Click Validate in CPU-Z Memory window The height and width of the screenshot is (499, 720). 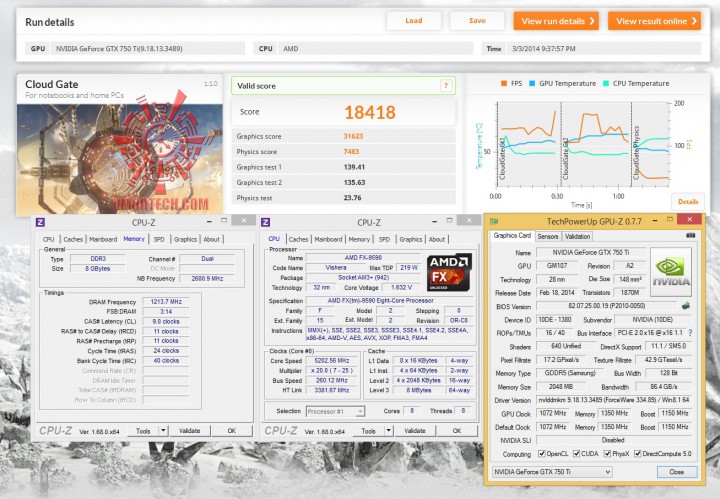tap(190, 431)
